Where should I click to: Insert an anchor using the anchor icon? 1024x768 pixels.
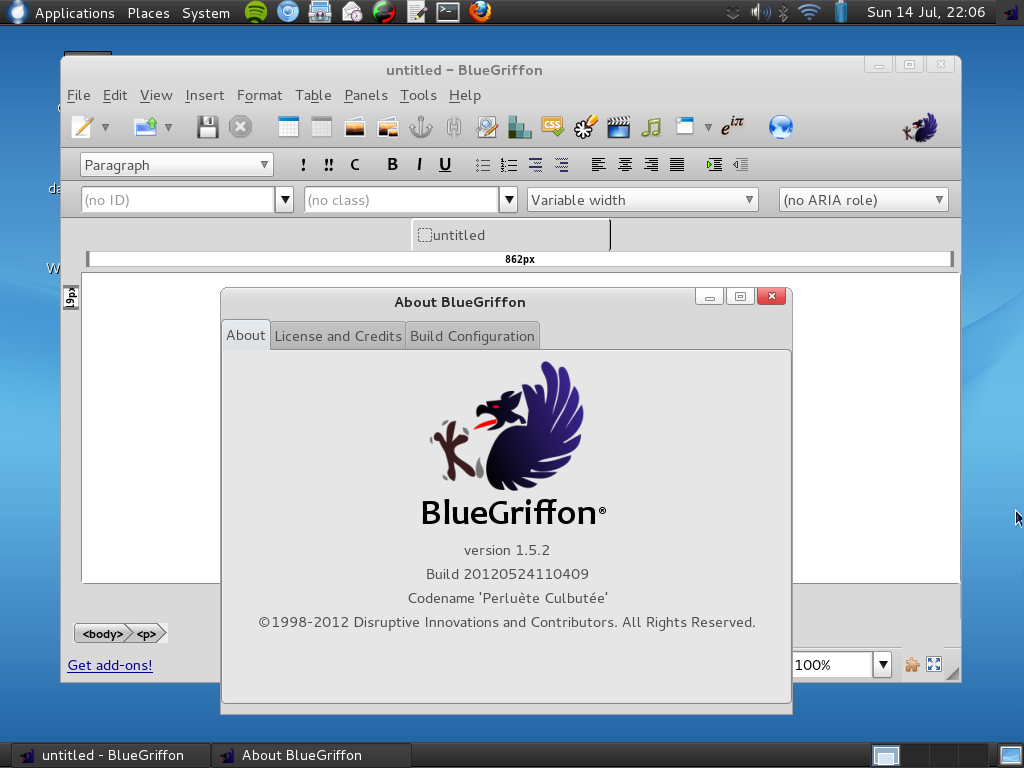point(421,127)
